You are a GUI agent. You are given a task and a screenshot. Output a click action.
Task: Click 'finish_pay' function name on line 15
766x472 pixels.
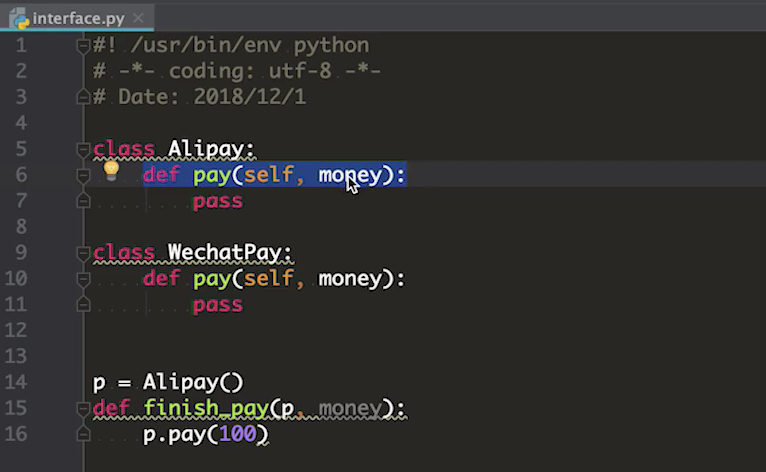[x=206, y=408]
